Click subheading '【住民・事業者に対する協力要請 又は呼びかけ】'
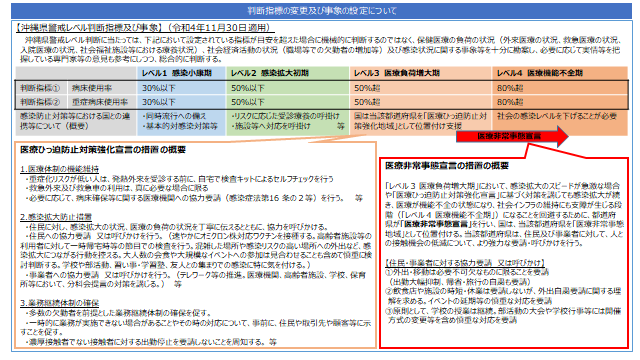Viewport: 640px width, 360px height. point(465,263)
